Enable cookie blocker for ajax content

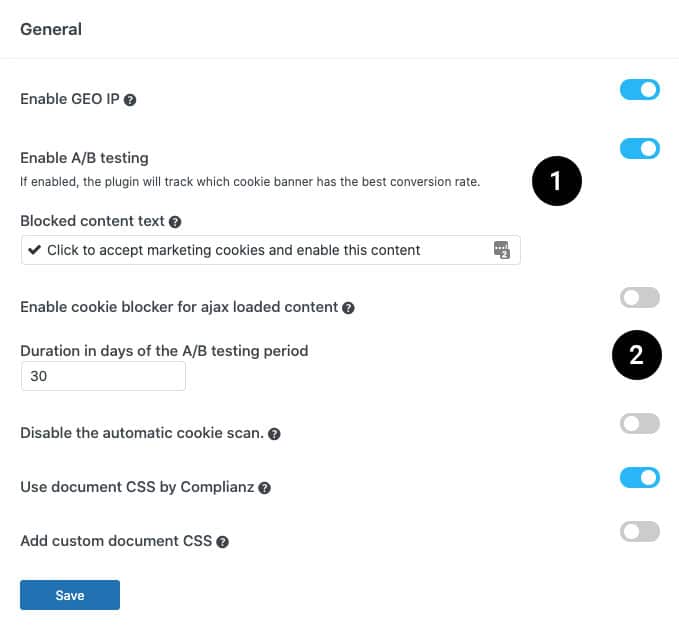[x=640, y=298]
